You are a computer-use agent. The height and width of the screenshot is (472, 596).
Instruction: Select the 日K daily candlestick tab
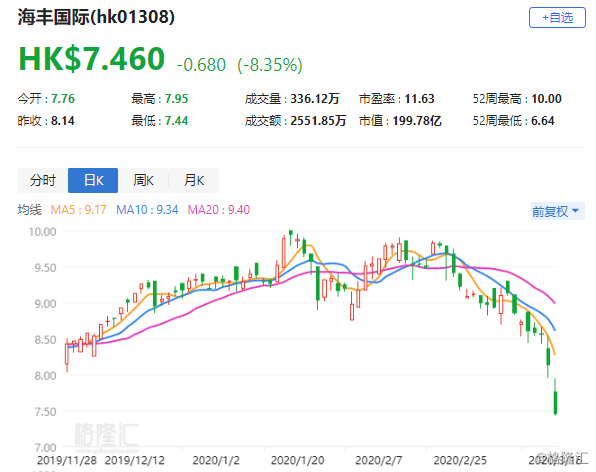[93, 180]
